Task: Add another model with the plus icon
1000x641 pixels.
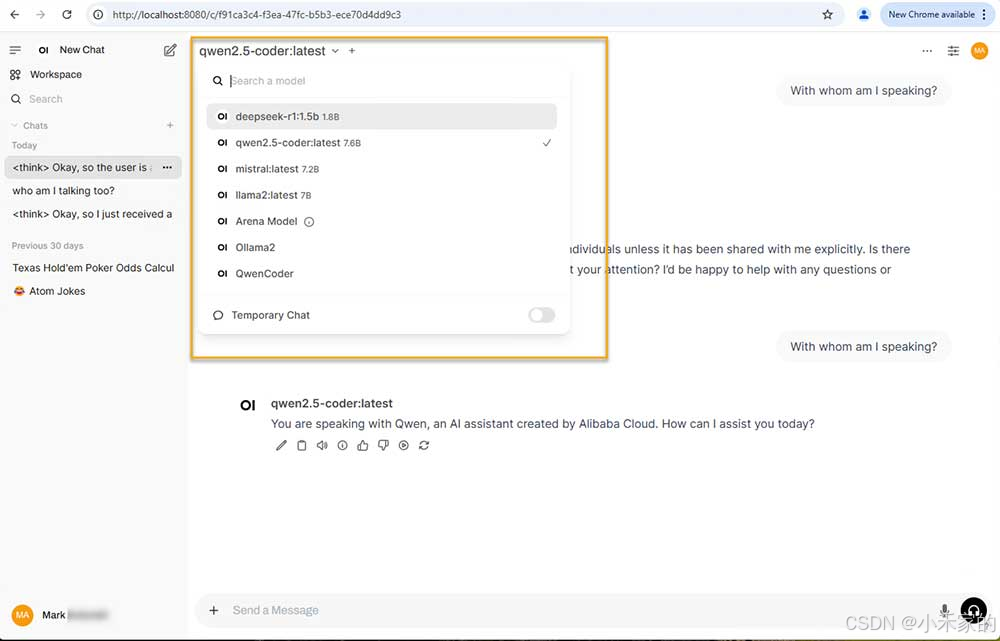Action: click(x=352, y=50)
